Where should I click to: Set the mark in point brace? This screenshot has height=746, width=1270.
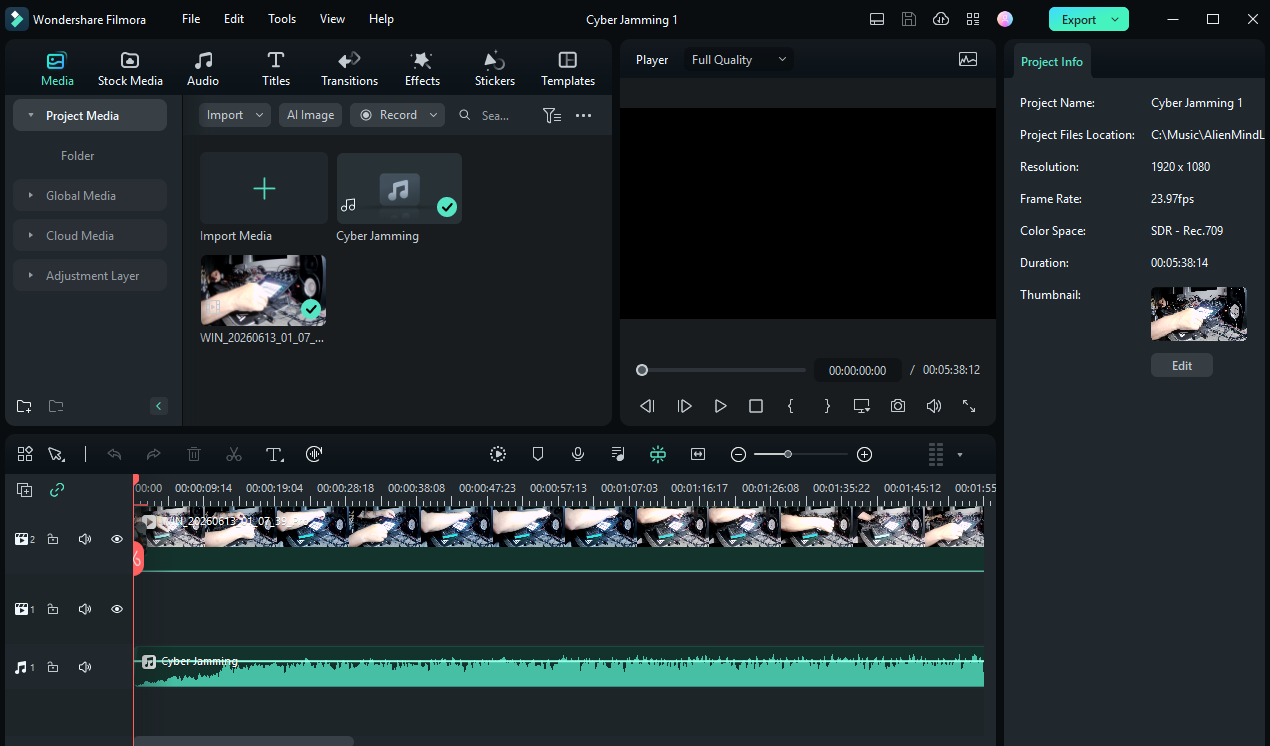click(x=791, y=406)
